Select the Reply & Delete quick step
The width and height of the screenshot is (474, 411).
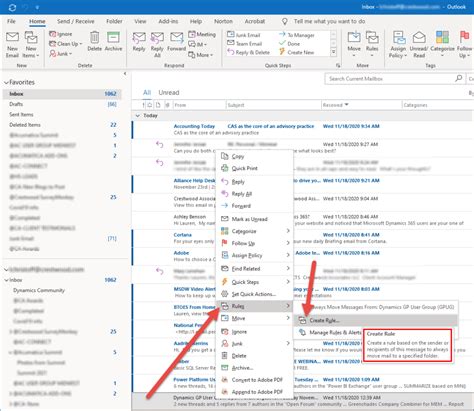pyautogui.click(x=248, y=52)
